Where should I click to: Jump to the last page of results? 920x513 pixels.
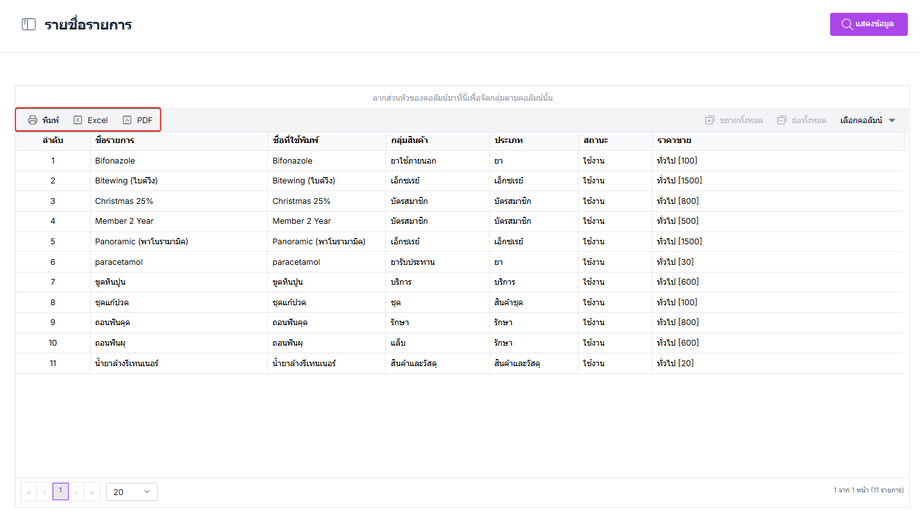[x=92, y=492]
